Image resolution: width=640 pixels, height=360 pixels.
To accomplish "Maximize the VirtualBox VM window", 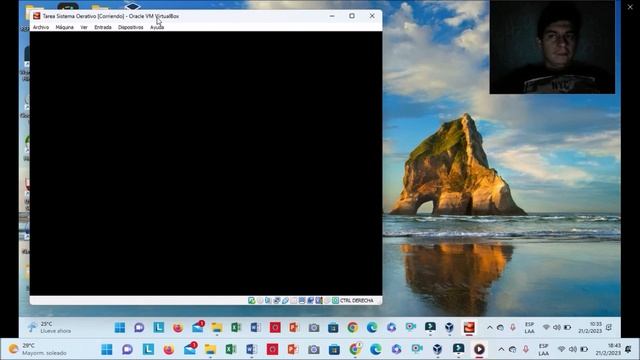I will 352,16.
